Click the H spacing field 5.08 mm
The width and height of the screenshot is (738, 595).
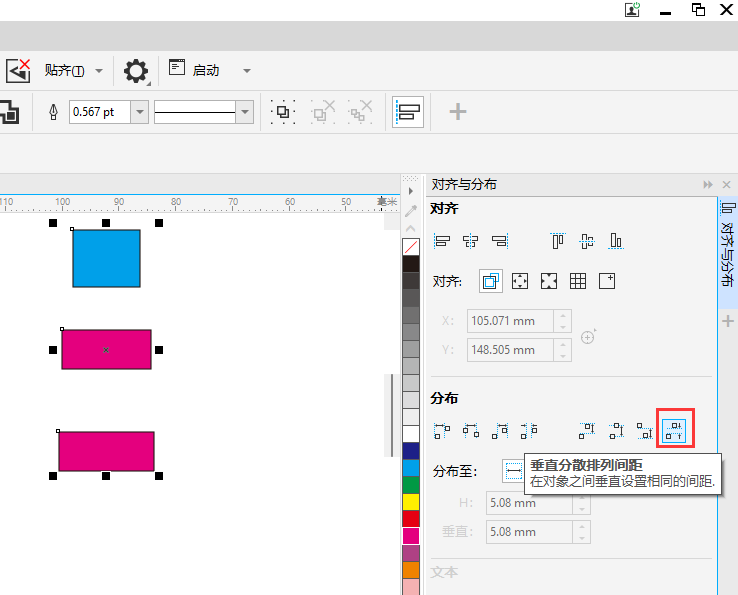529,503
